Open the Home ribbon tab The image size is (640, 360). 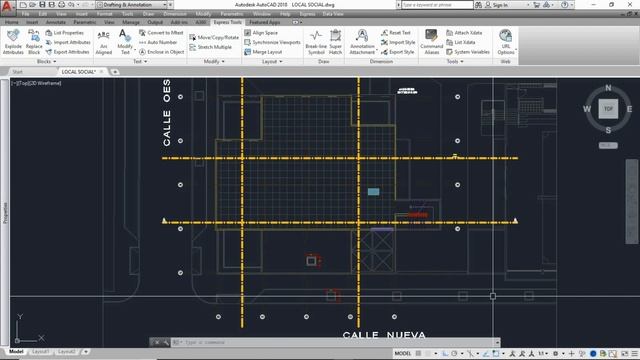12,22
